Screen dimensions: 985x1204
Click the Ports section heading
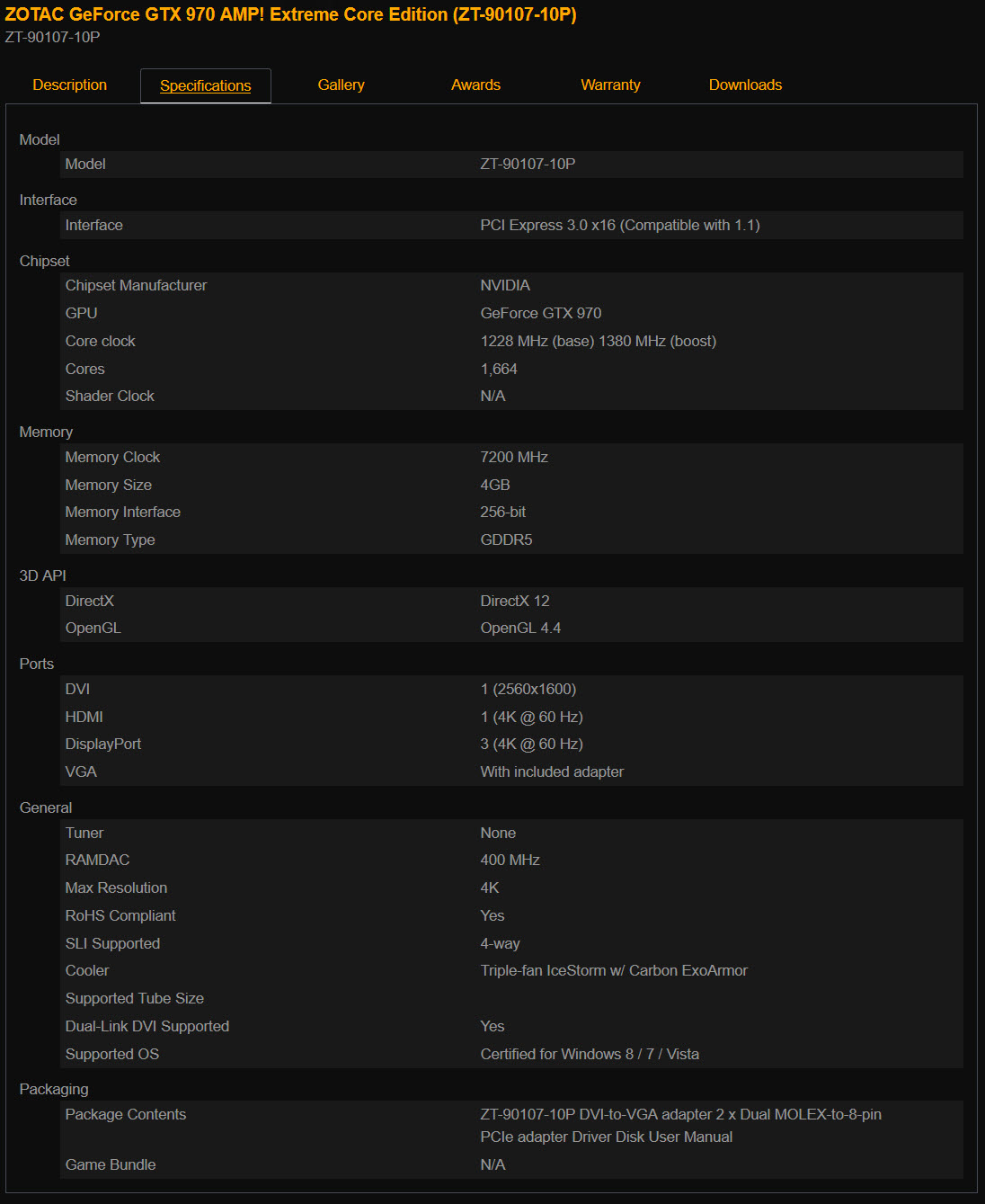(x=36, y=664)
